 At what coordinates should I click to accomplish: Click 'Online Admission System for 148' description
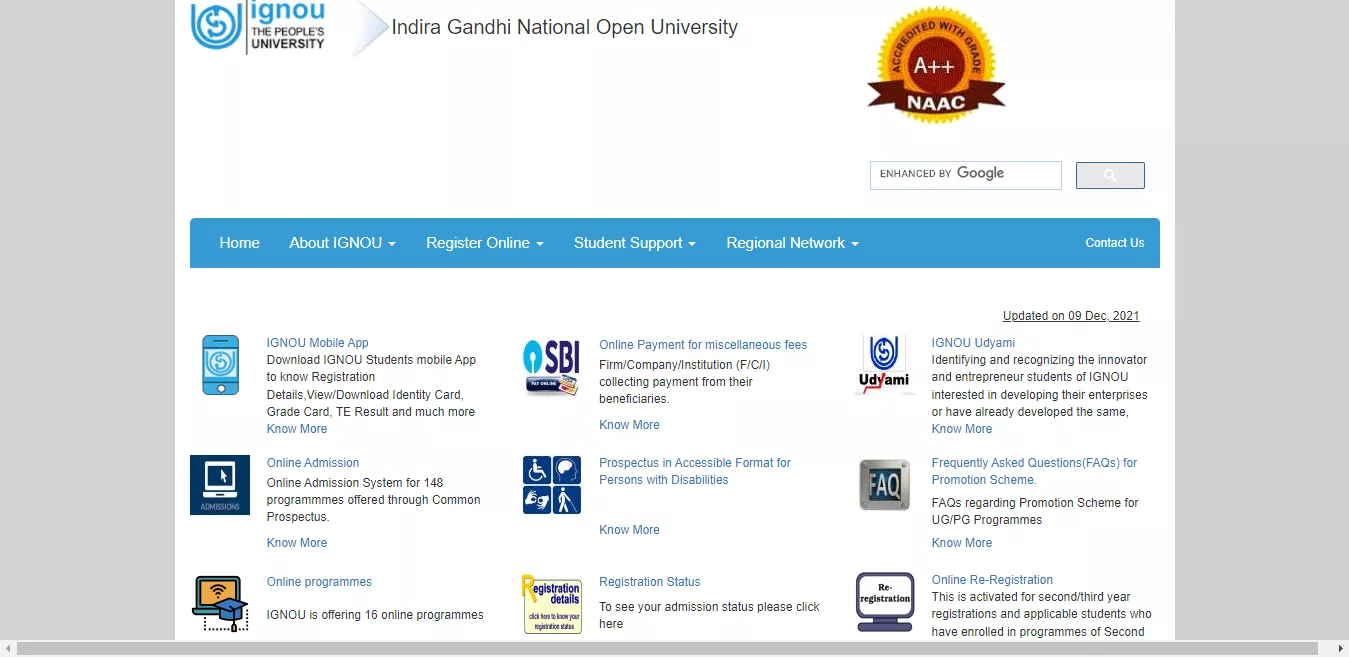coord(374,500)
